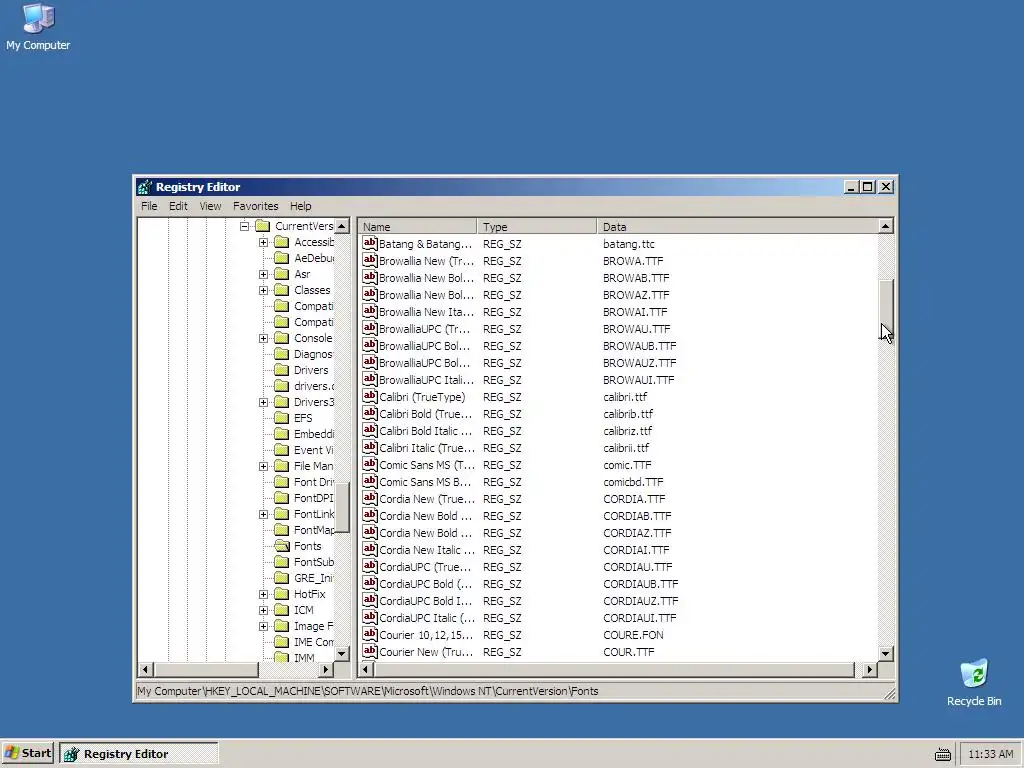Click the Batang & Batang string value icon

370,244
